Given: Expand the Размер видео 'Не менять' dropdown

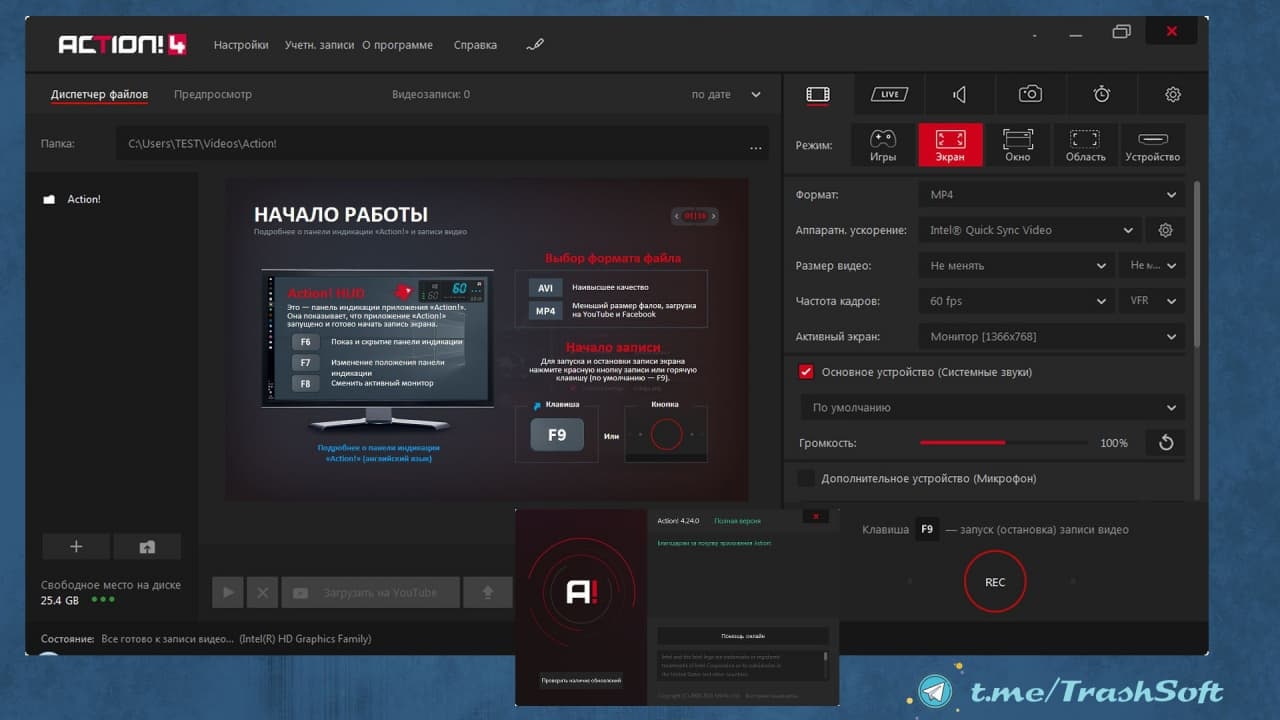Looking at the screenshot, I should (x=1016, y=266).
